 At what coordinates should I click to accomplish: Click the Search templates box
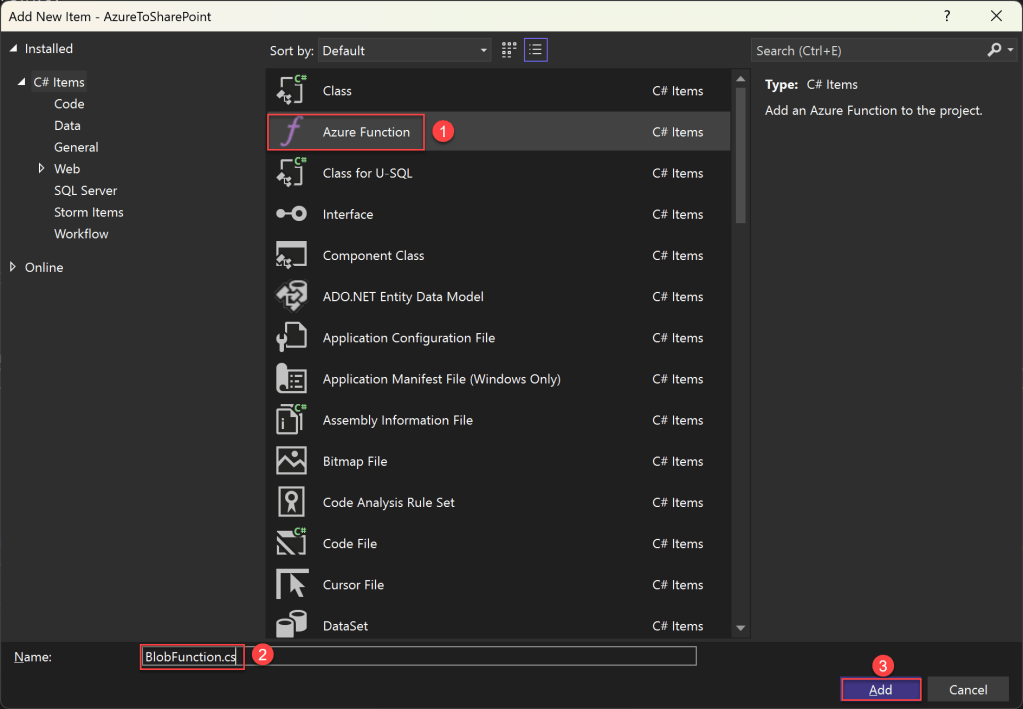tap(866, 50)
